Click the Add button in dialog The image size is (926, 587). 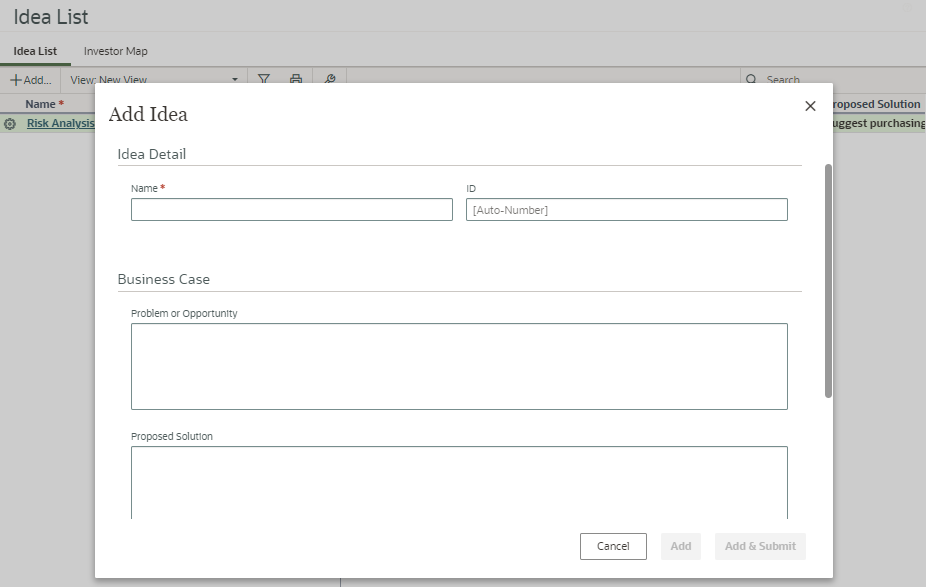(680, 546)
